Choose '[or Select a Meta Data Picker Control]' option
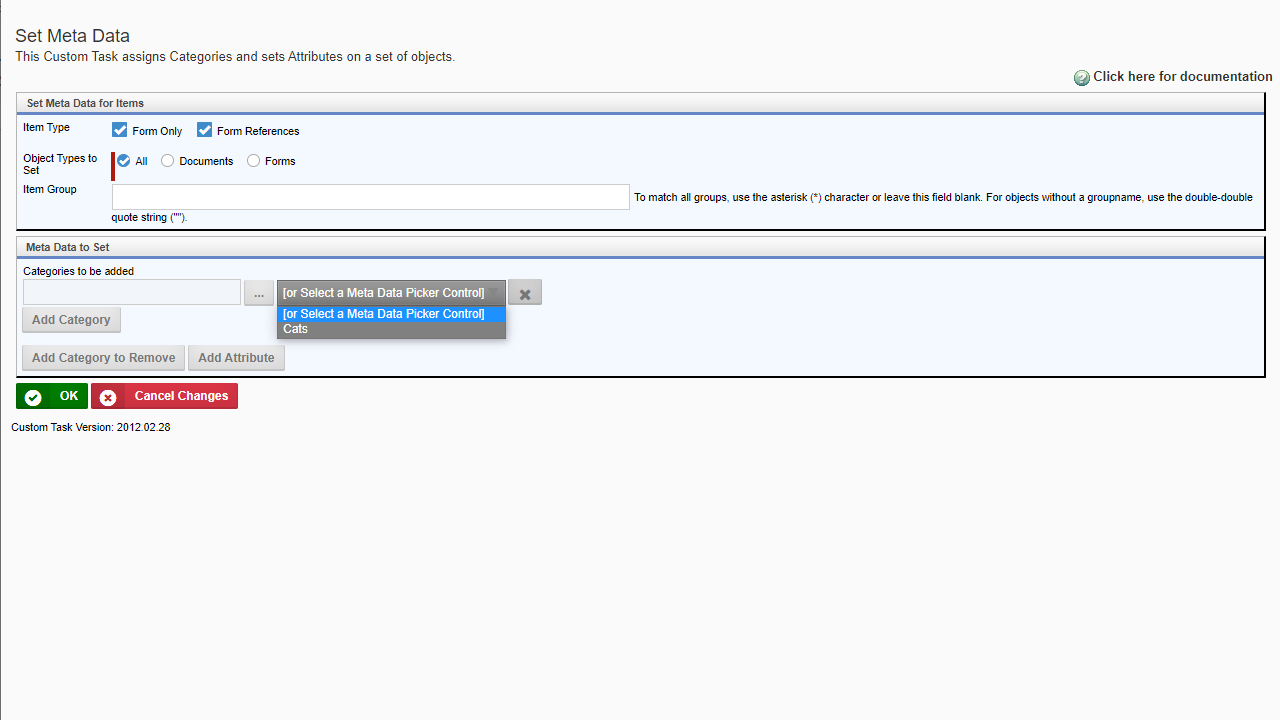 (391, 314)
